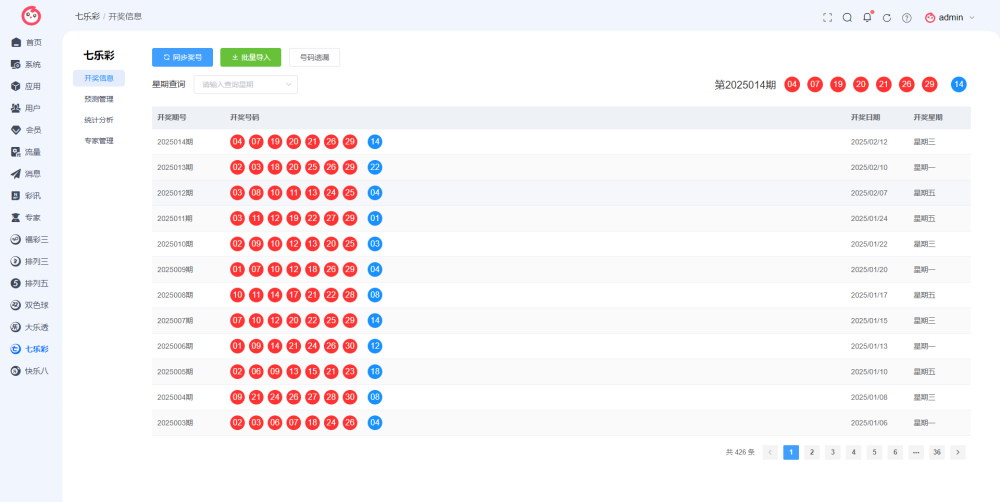Open the notification bell

point(867,17)
